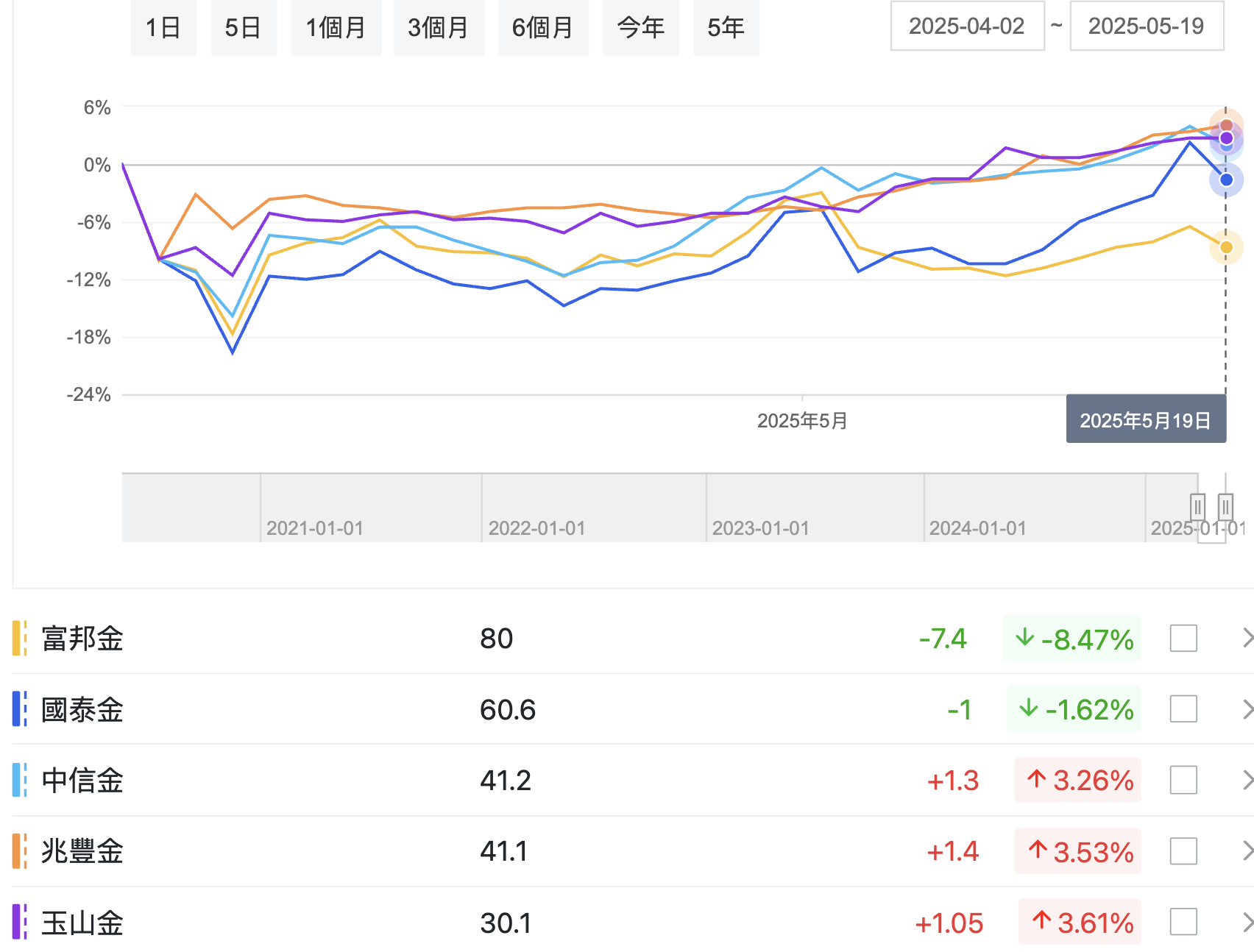Choose the 5年 range button
This screenshot has width=1254, height=952.
click(x=726, y=28)
